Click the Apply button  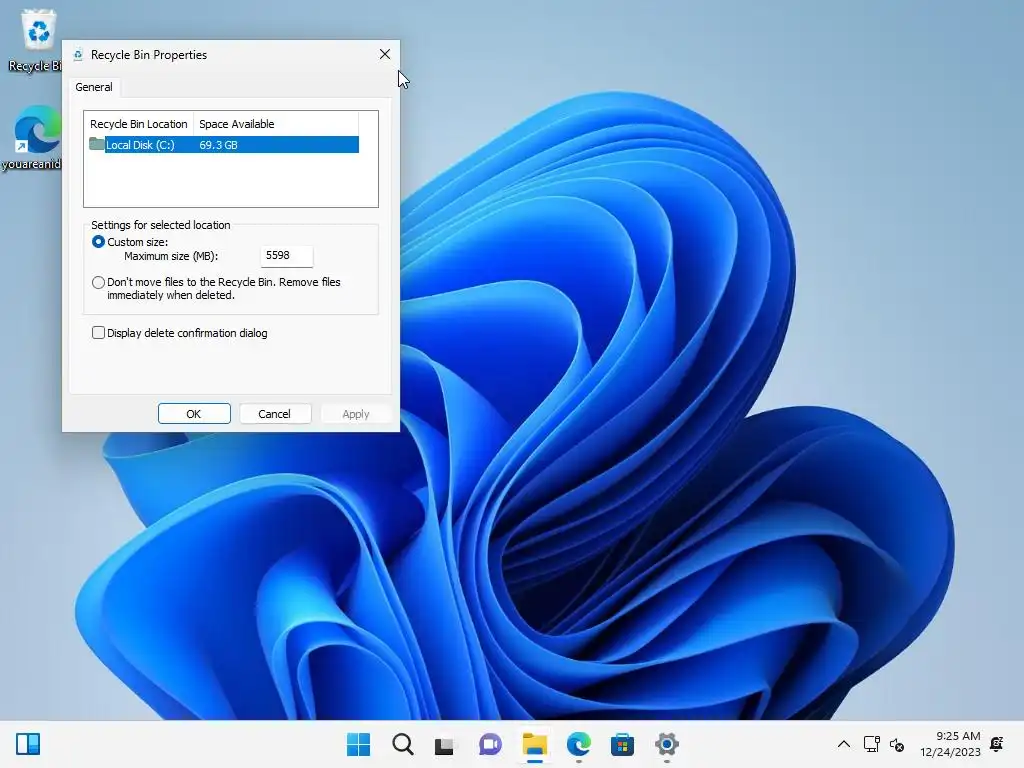pyautogui.click(x=356, y=413)
